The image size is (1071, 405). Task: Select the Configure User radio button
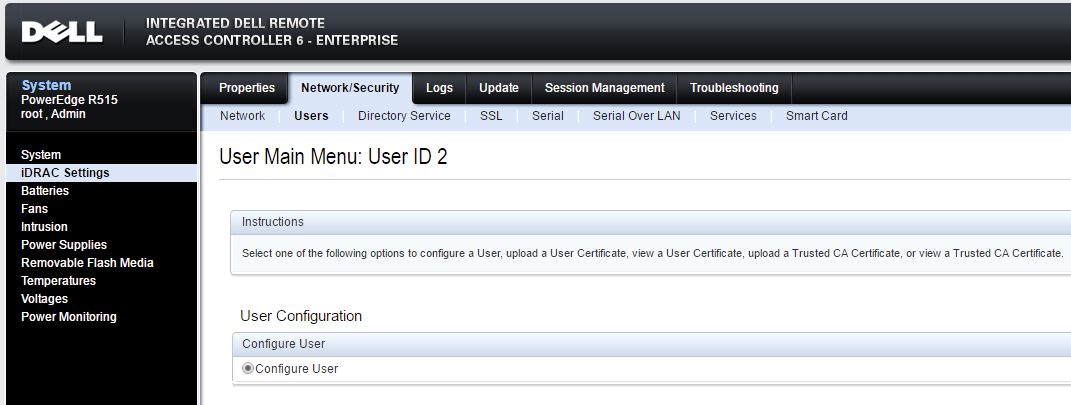pyautogui.click(x=248, y=368)
